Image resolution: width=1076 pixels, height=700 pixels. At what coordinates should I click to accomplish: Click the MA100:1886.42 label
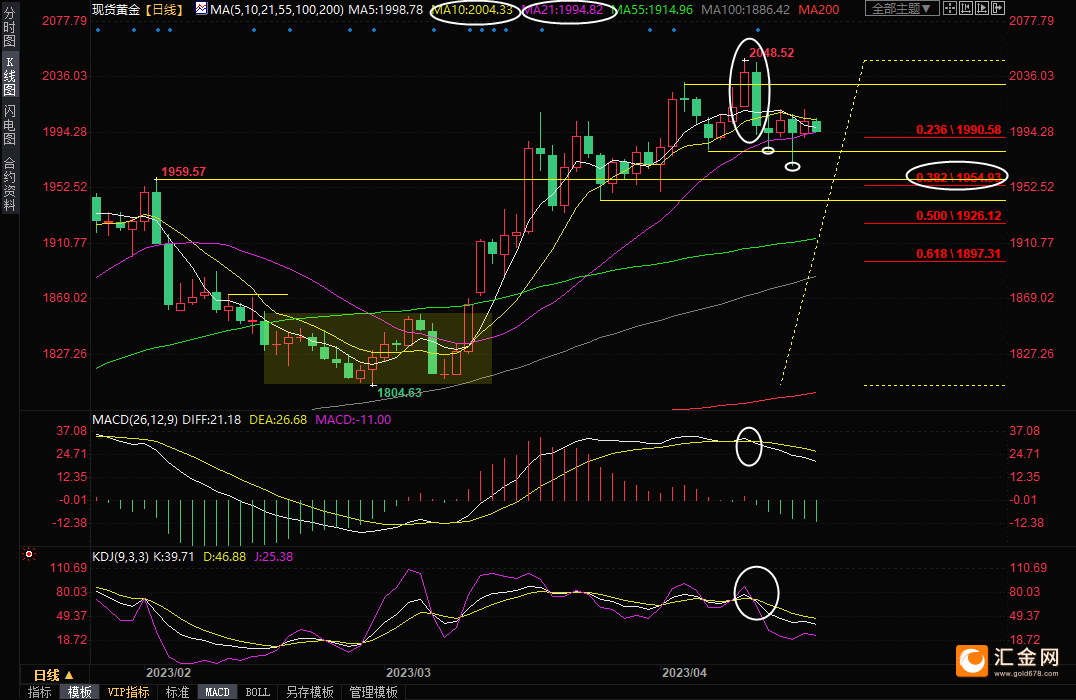click(745, 10)
